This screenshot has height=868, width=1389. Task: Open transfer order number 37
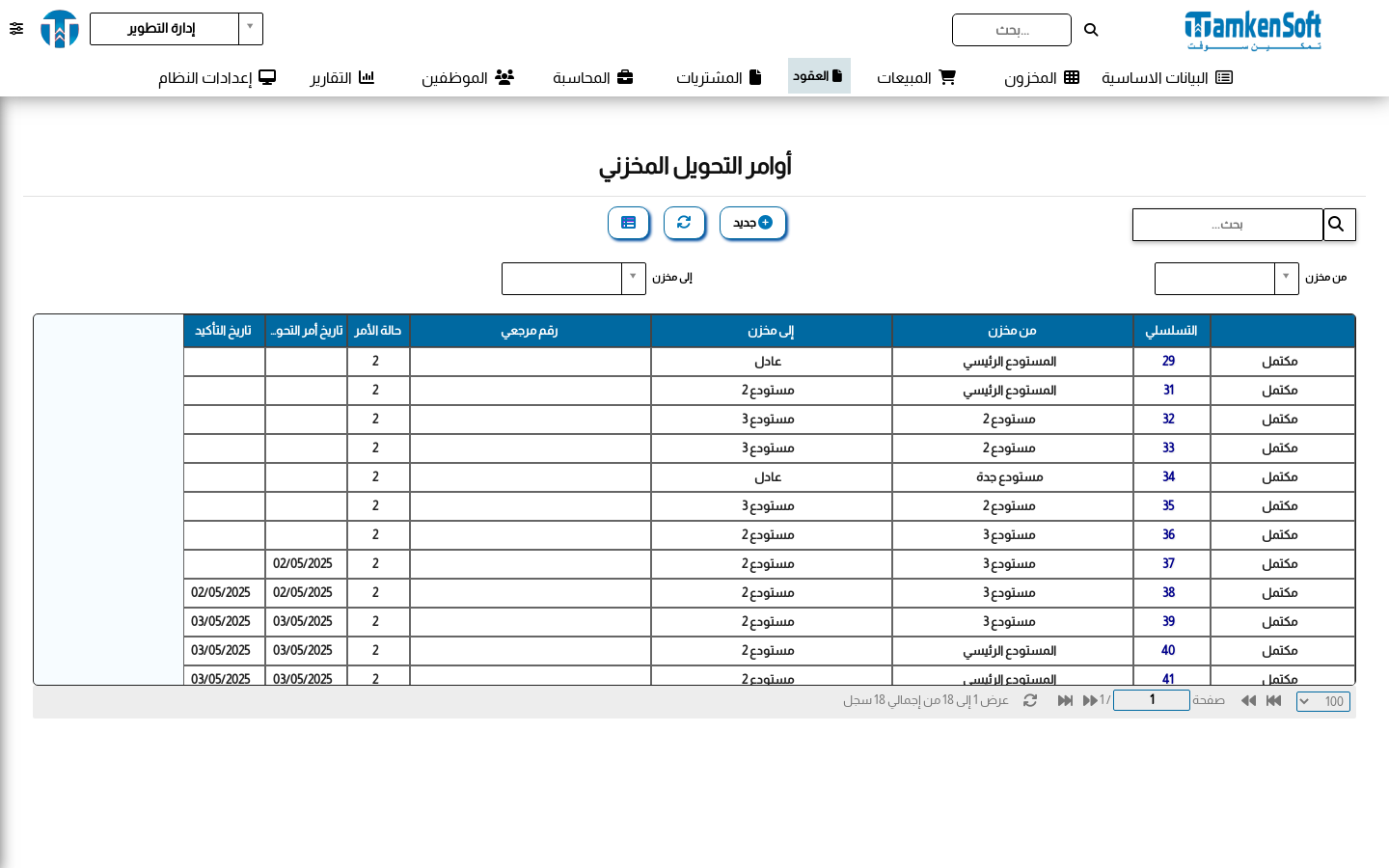point(1168,563)
